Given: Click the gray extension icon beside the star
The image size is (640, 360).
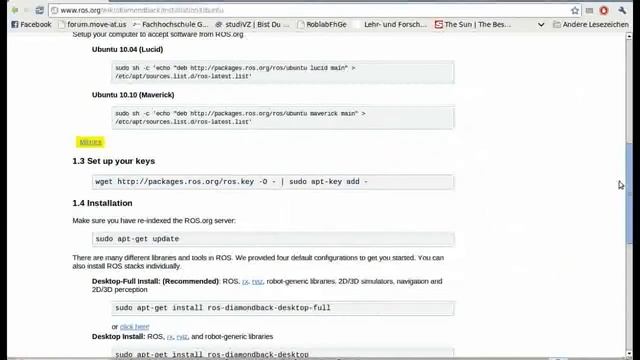Looking at the screenshot, I should tap(589, 11).
